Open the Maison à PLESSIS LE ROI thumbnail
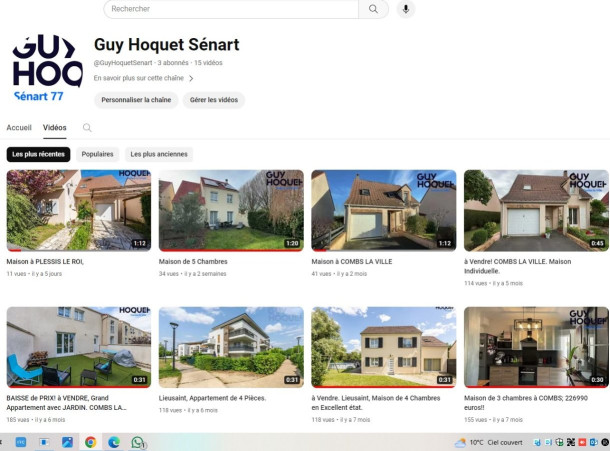Screen dimensions: 610x451 coord(79,211)
